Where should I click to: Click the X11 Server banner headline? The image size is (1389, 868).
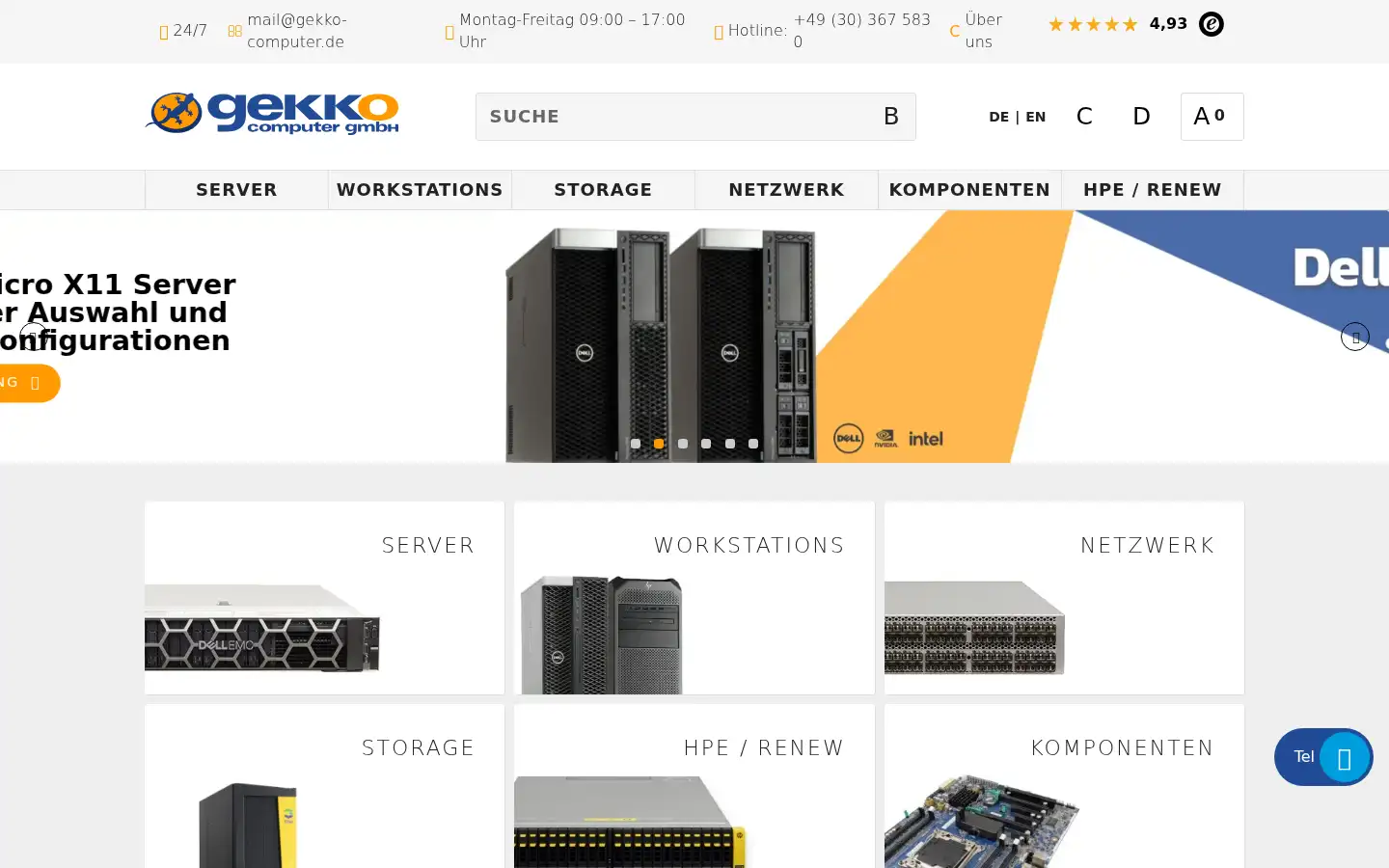[118, 312]
